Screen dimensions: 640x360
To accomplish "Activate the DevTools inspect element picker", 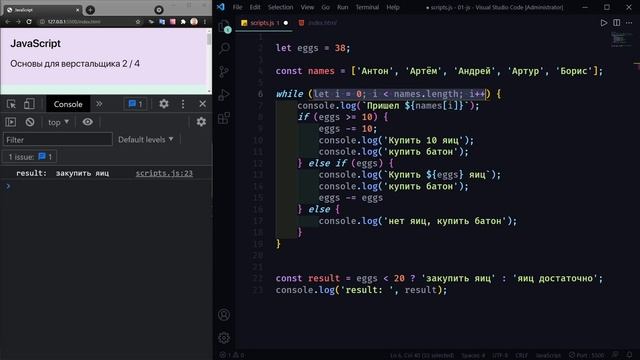I will pos(11,104).
